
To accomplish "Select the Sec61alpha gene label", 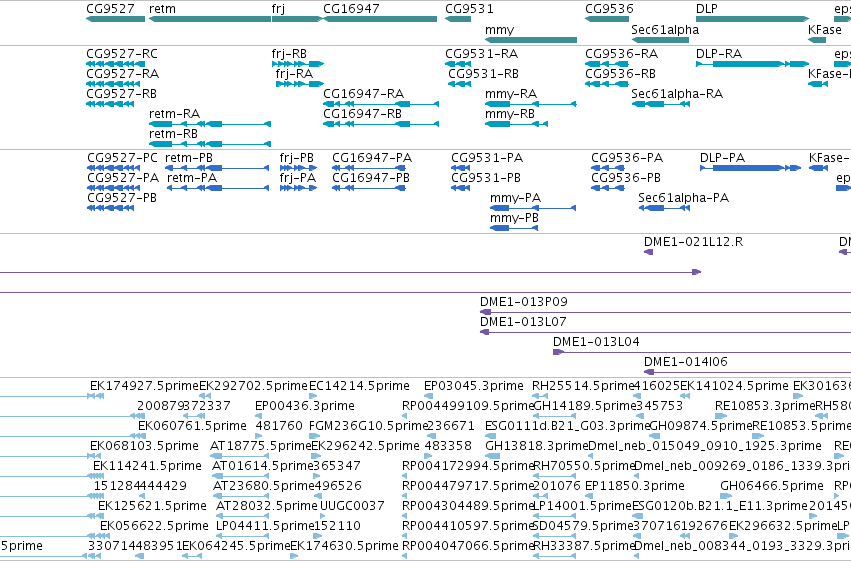I will pyautogui.click(x=665, y=29).
